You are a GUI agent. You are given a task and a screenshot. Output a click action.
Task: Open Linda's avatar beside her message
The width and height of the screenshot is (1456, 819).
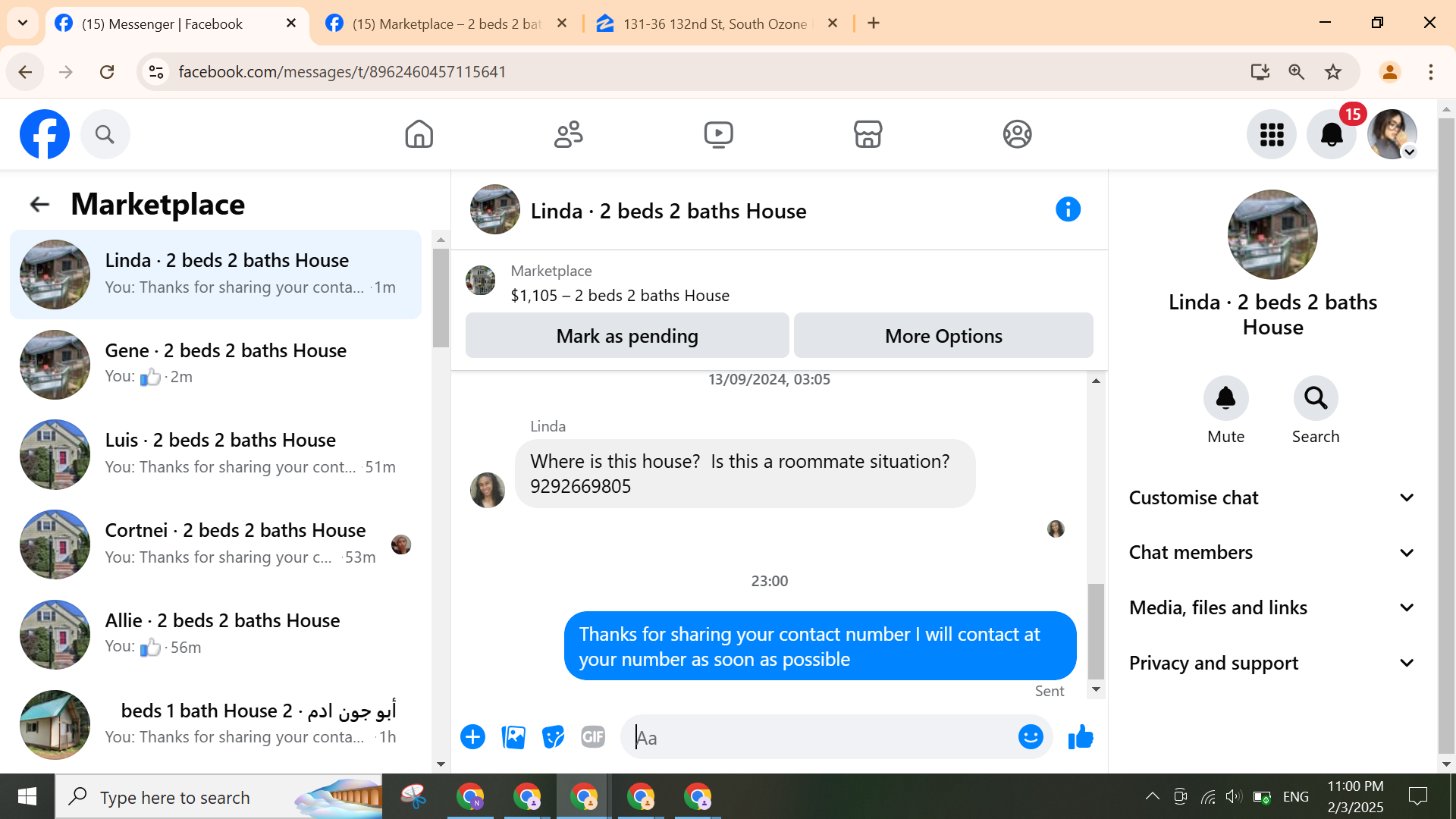tap(488, 490)
